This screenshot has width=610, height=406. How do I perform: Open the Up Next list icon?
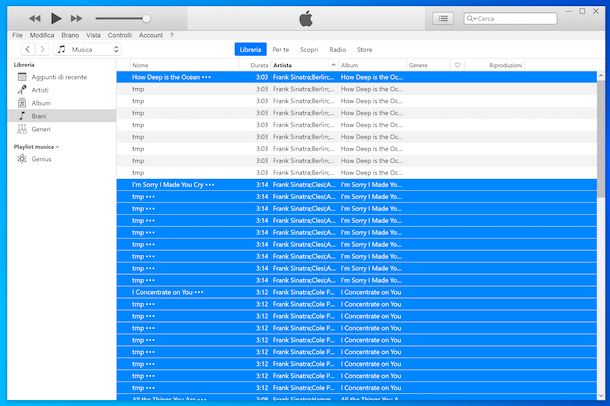point(443,18)
